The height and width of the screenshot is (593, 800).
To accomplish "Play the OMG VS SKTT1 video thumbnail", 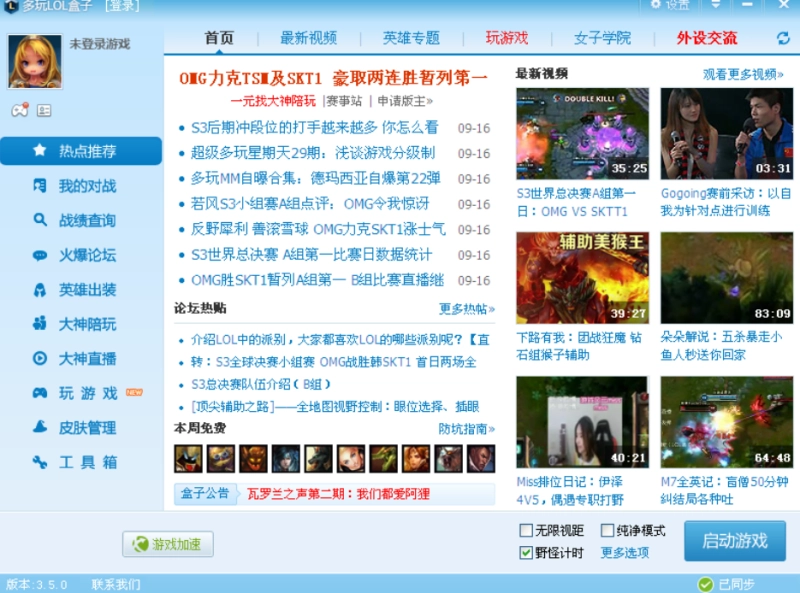I will (583, 134).
